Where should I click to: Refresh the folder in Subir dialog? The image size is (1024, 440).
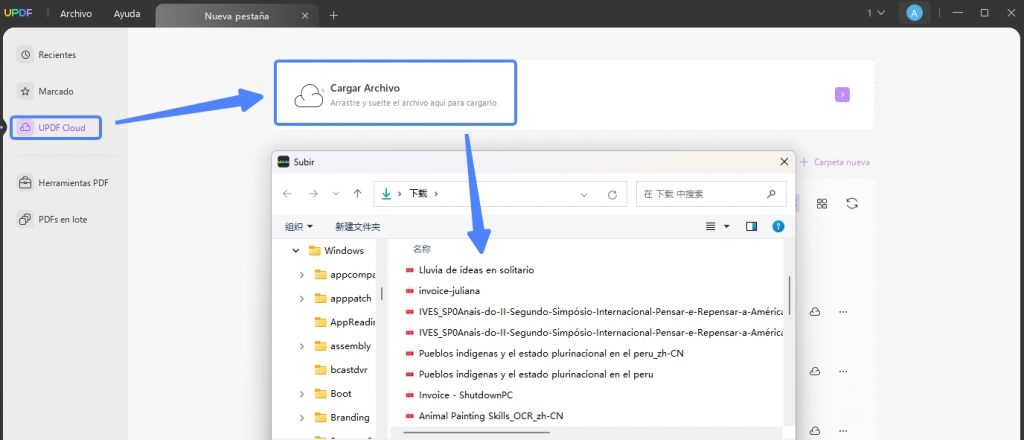(x=612, y=195)
